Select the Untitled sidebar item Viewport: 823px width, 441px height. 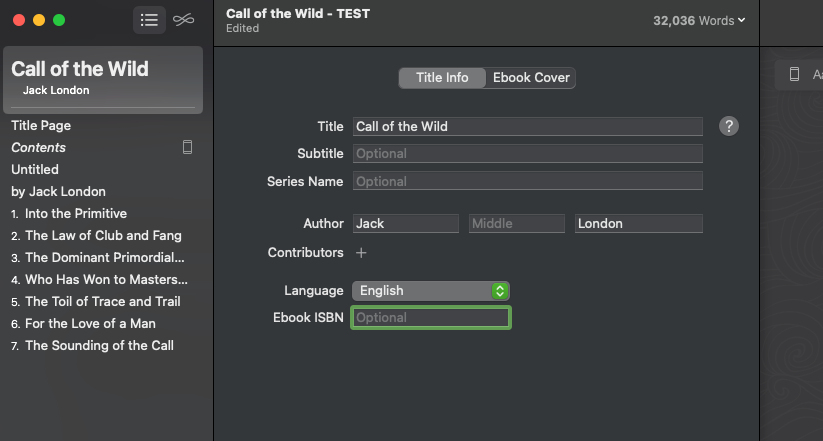pos(35,170)
